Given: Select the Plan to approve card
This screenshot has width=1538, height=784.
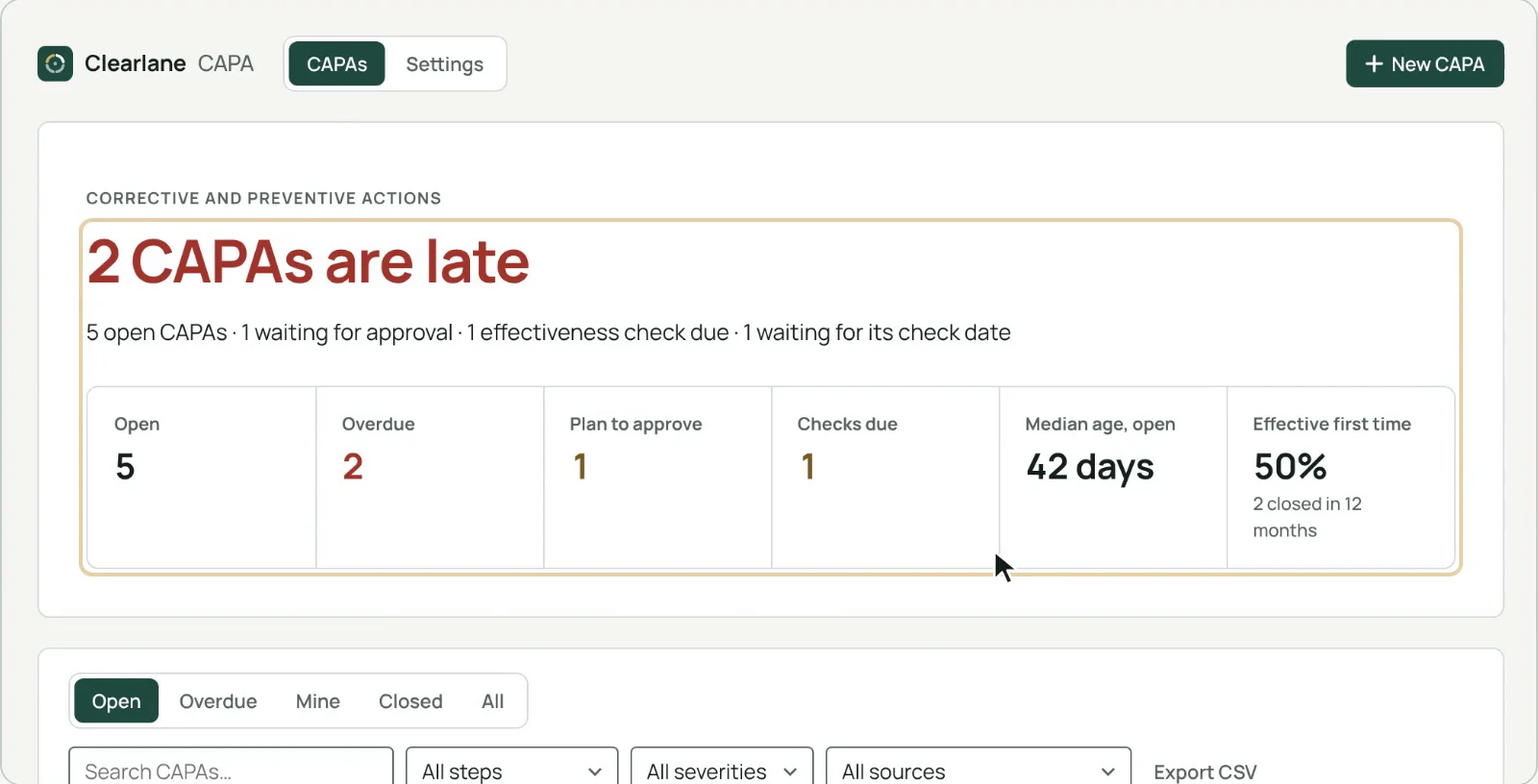Looking at the screenshot, I should point(657,478).
